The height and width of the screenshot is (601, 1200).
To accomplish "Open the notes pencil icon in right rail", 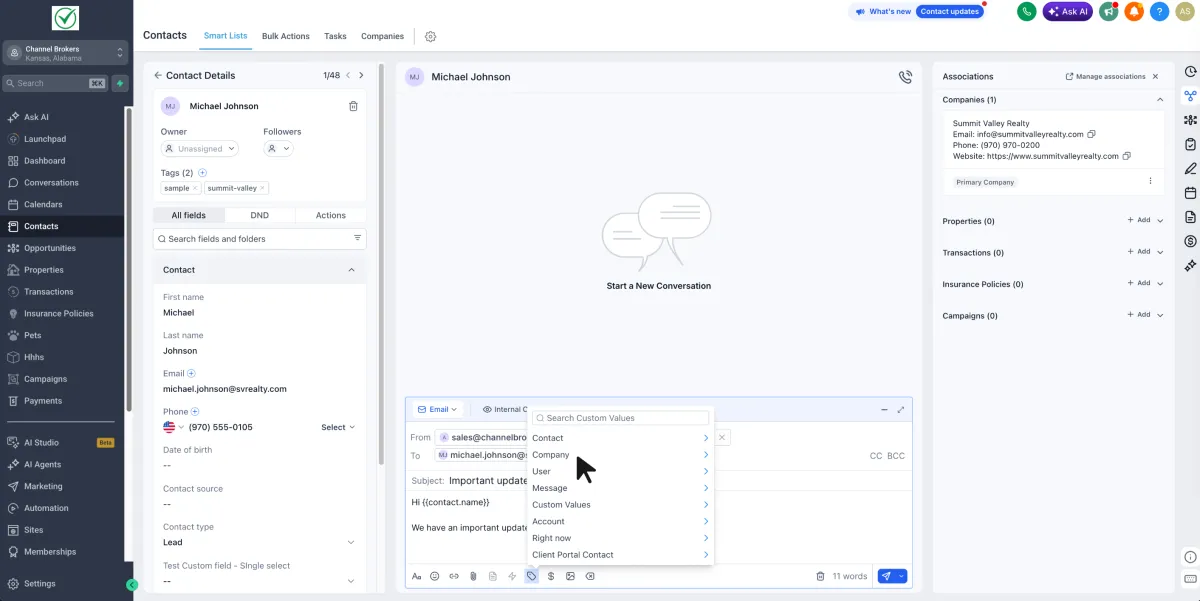I will coord(1190,168).
